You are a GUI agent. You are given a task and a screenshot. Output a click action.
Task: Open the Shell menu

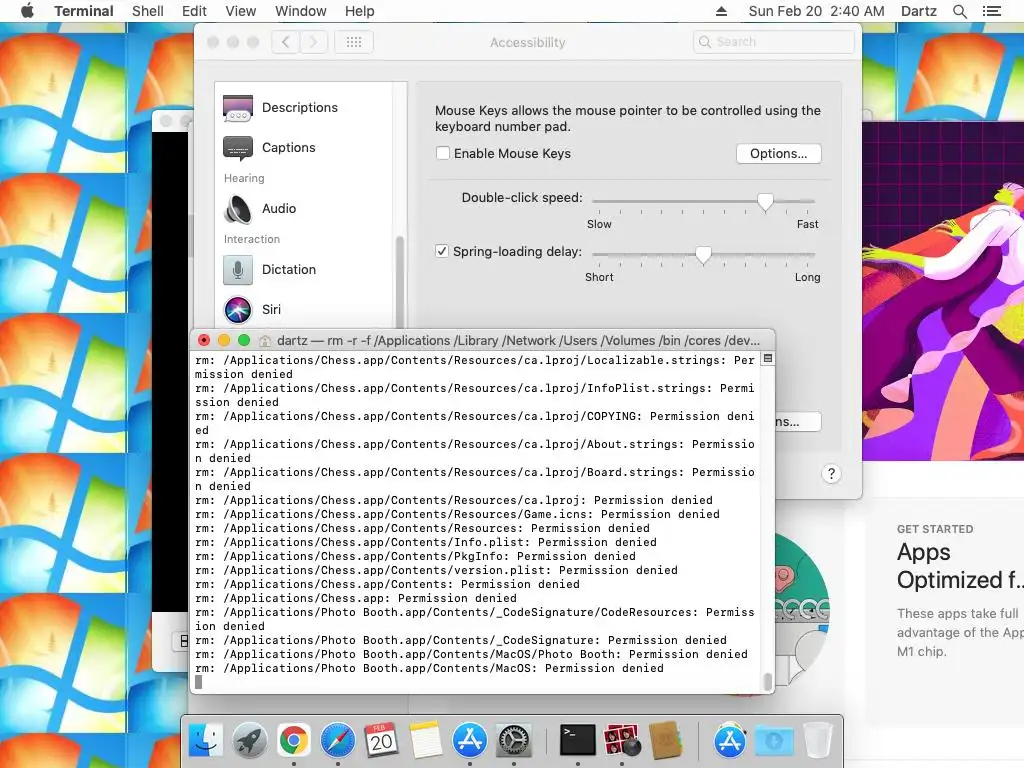pos(148,11)
